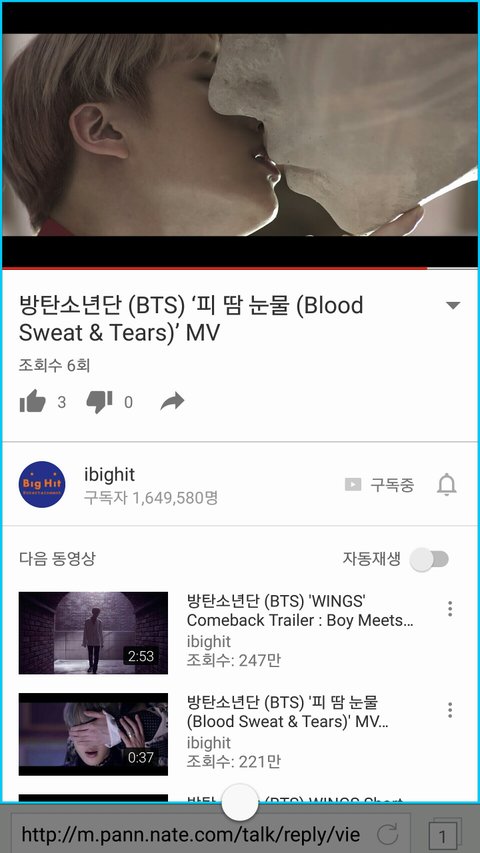Tap the share arrow icon
This screenshot has width=480, height=853.
coord(173,401)
